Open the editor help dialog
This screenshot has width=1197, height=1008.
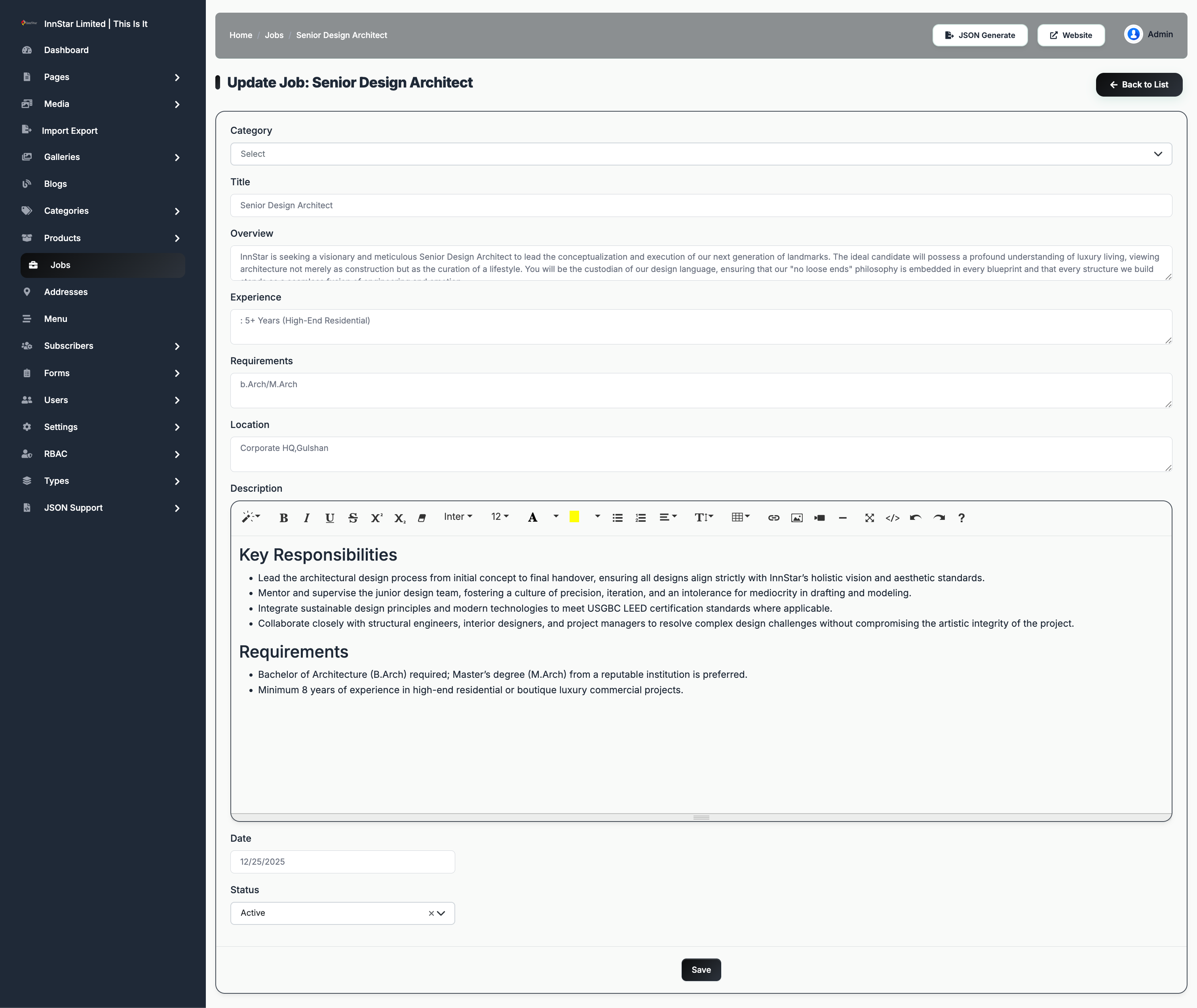961,518
